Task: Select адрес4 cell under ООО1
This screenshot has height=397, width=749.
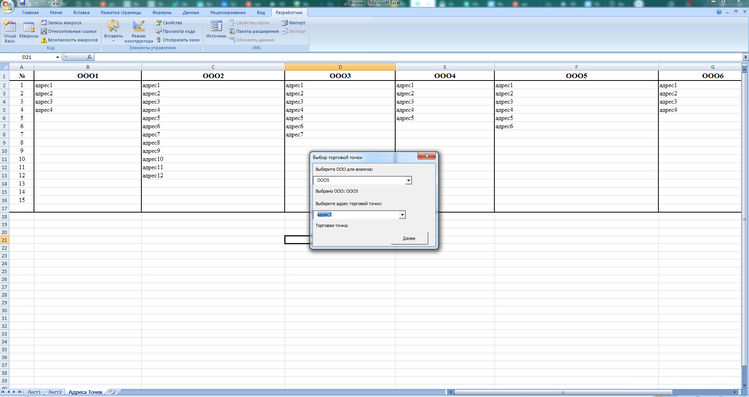Action: [x=87, y=110]
